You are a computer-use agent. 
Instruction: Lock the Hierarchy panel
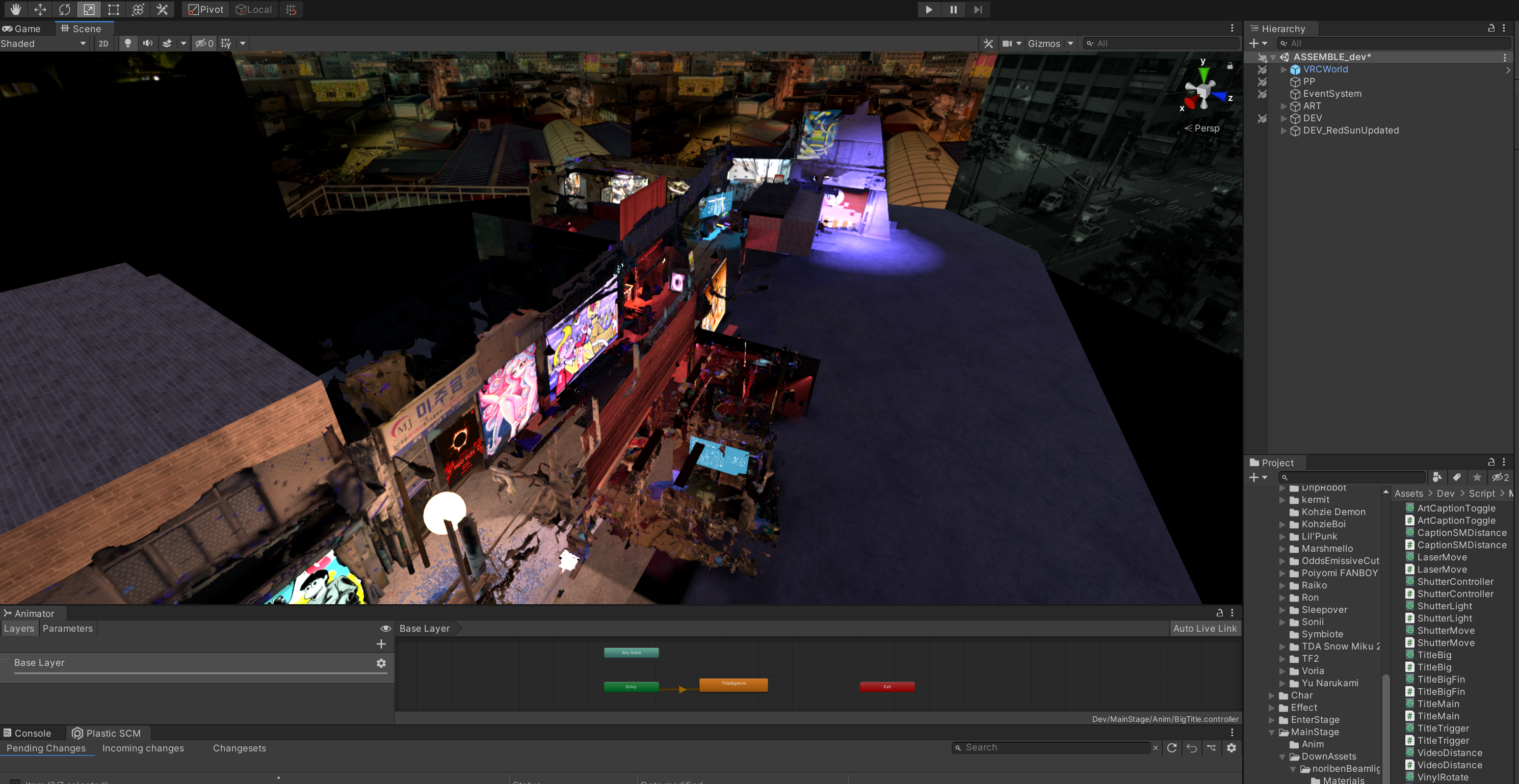[x=1491, y=28]
